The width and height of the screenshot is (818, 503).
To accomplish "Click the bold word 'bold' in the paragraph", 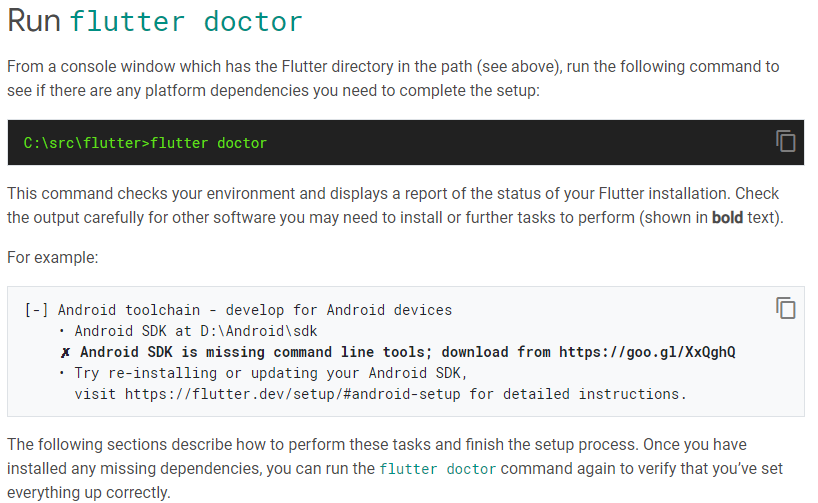I will pos(727,217).
